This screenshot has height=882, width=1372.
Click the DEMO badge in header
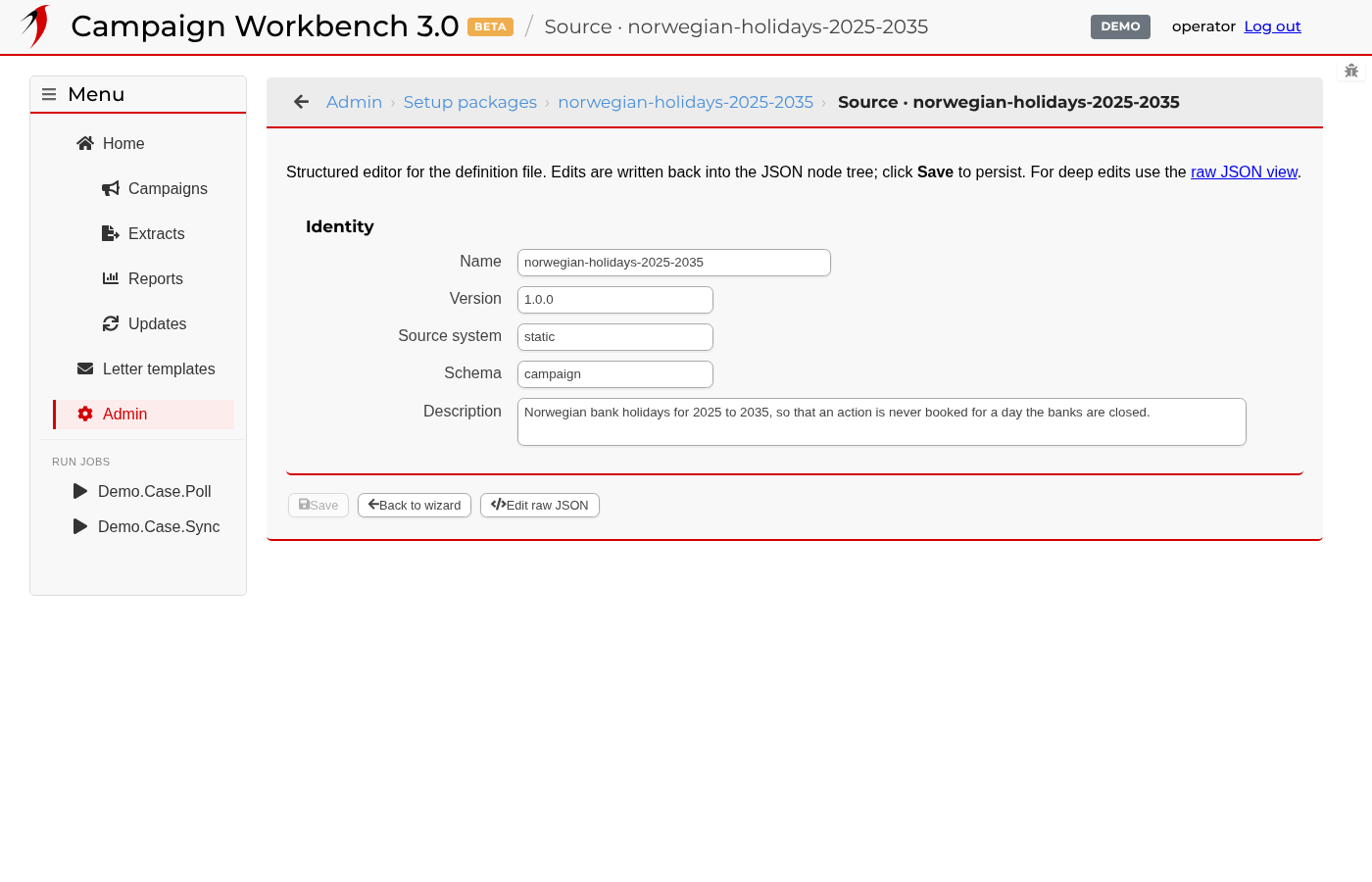[x=1120, y=26]
